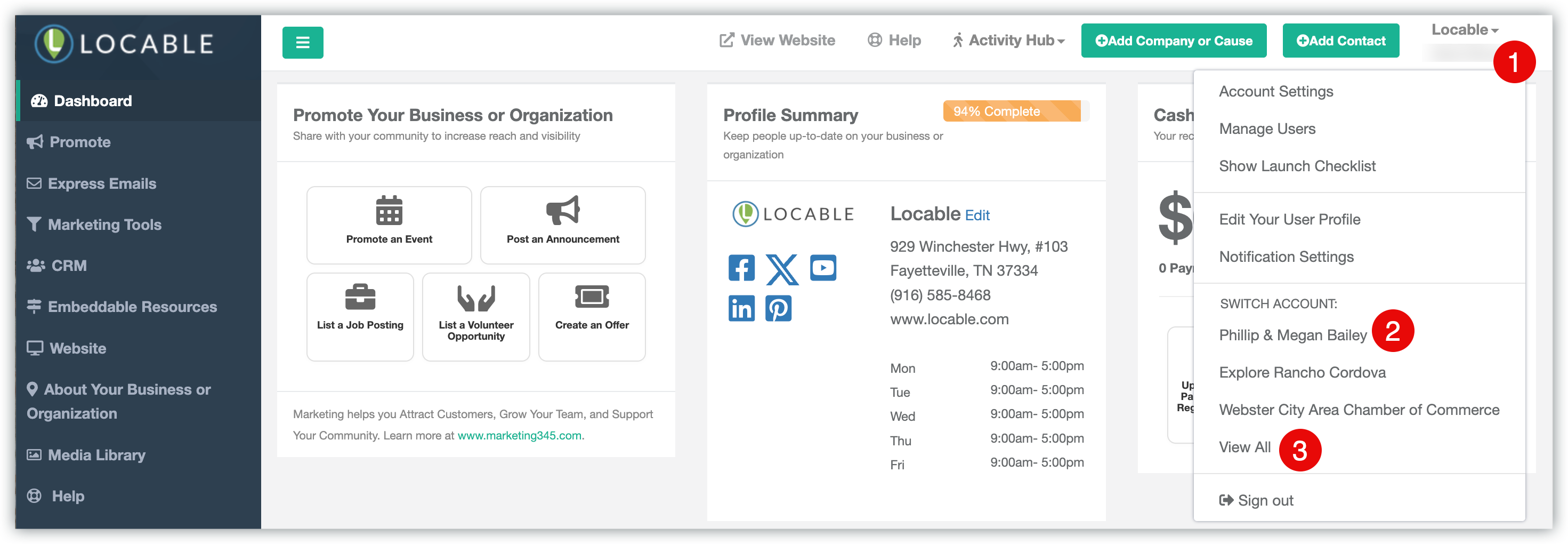Screen dimensions: 1568x544
Task: Click the Express Emails envelope icon
Action: click(34, 183)
